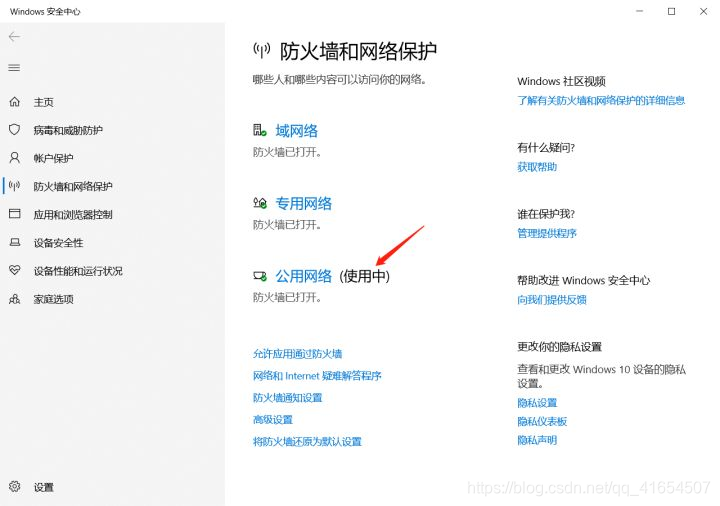Click the heart icon for 设备性能和运行状况

(15, 270)
